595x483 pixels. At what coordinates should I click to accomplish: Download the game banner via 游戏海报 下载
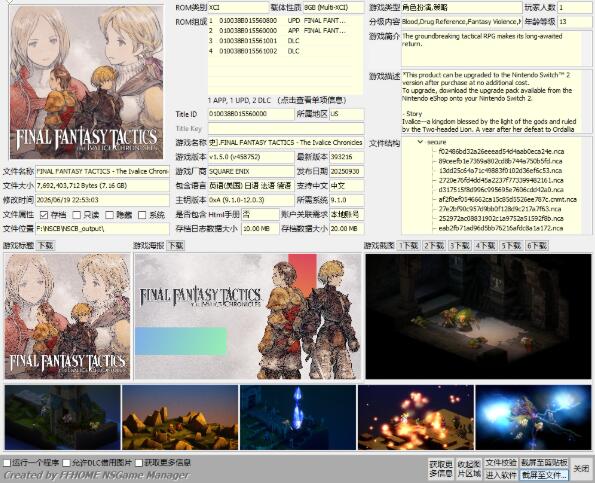(176, 245)
